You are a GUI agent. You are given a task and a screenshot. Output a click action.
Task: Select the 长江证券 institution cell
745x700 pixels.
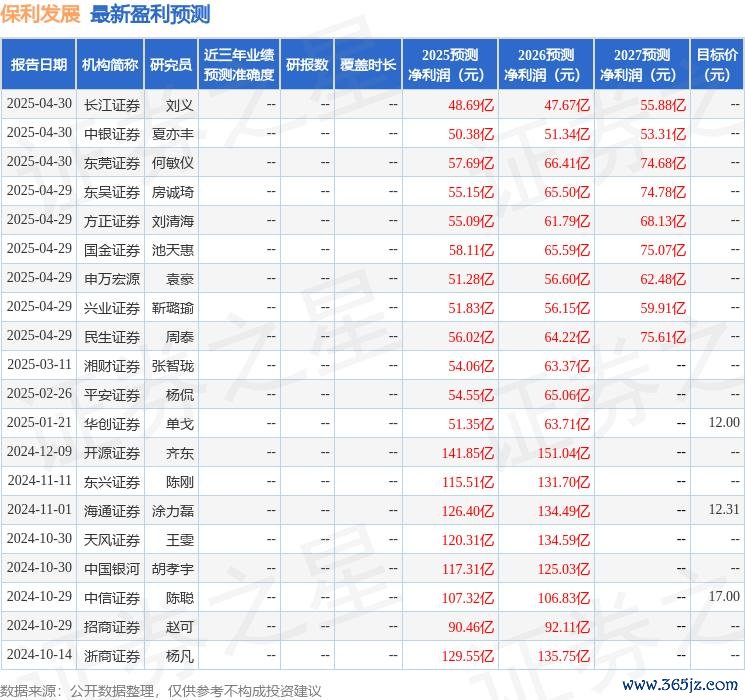(112, 105)
